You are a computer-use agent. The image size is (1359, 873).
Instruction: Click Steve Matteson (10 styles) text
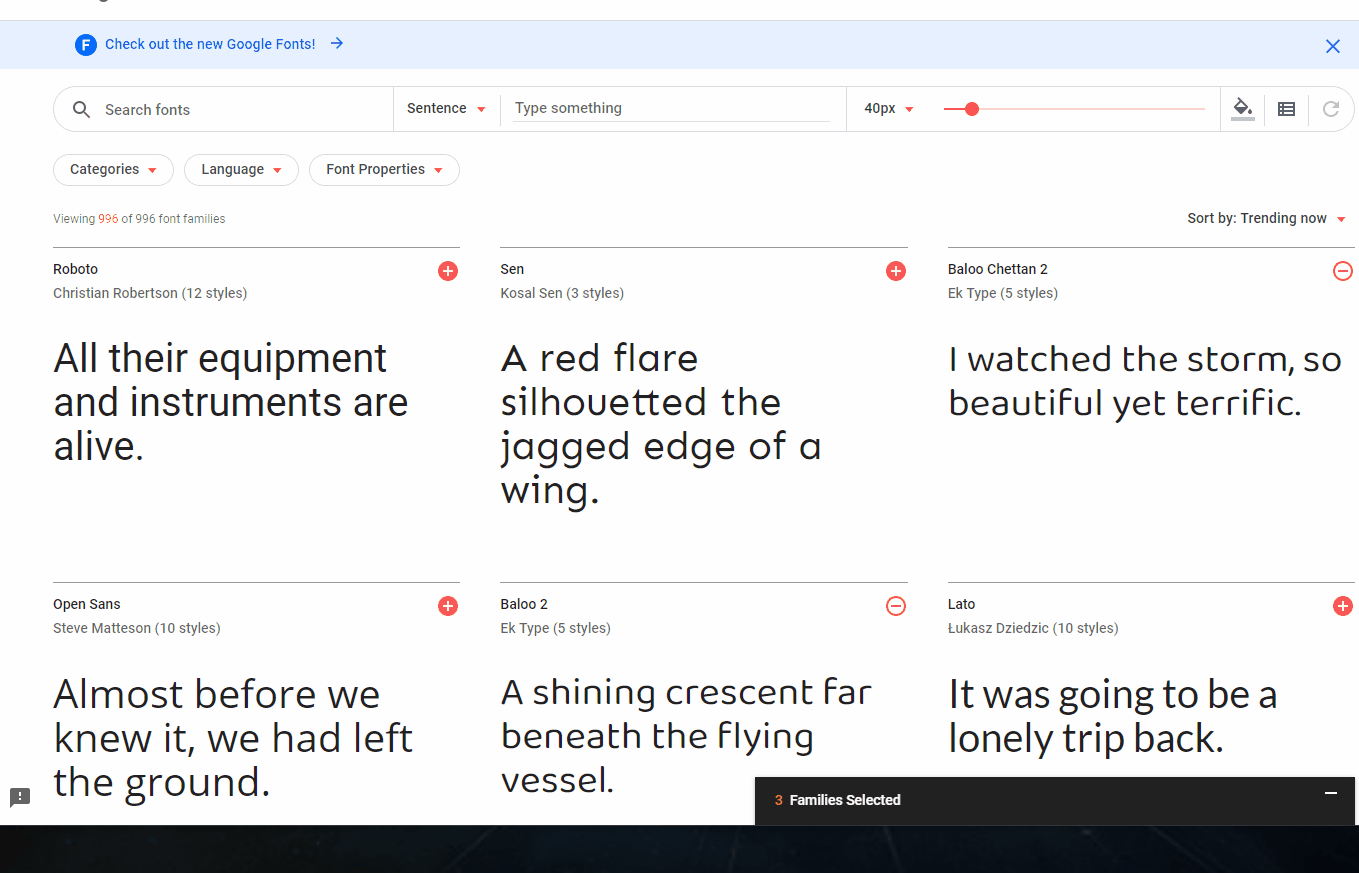[x=137, y=628]
